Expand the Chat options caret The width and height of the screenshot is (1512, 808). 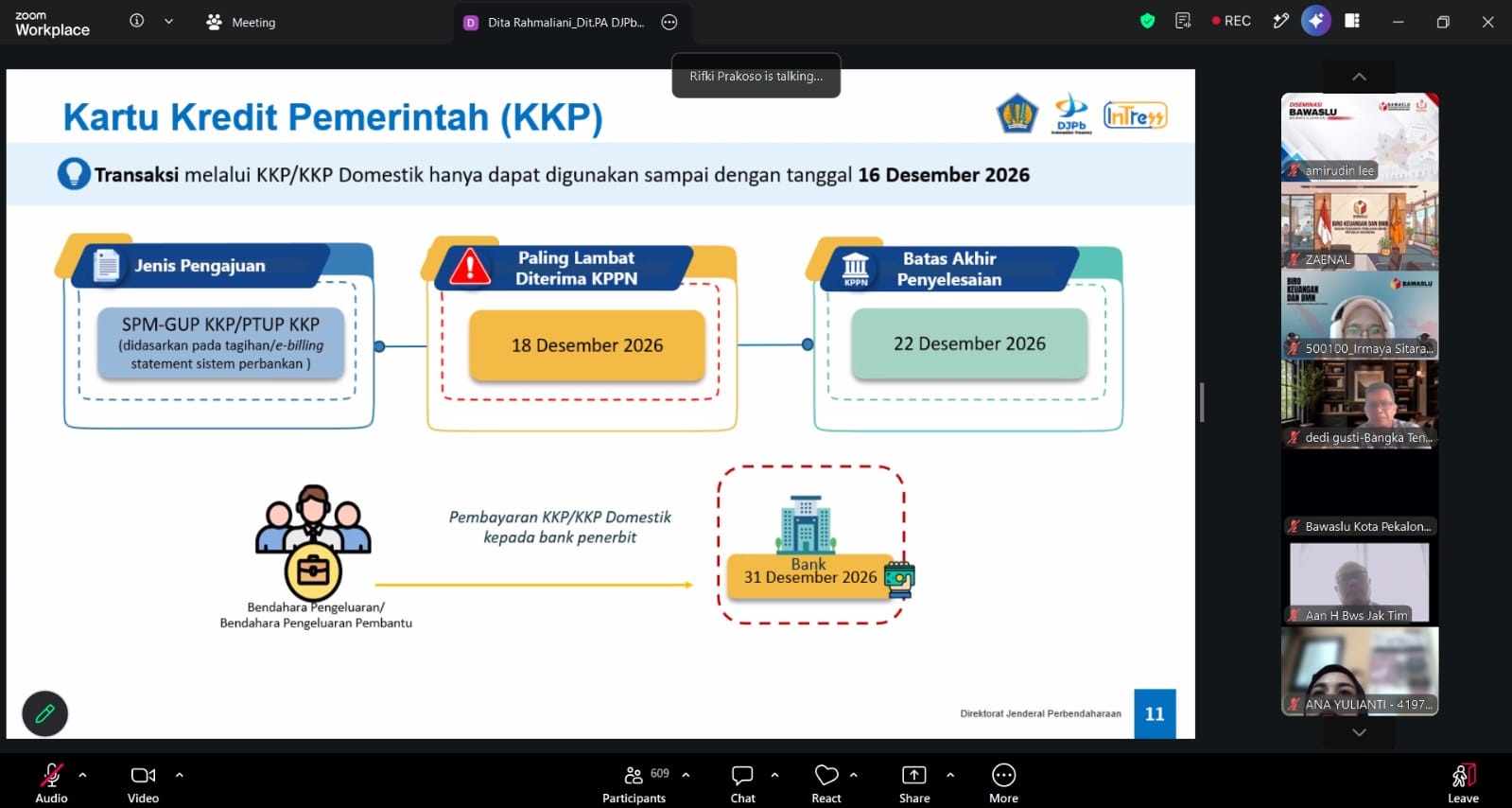(x=774, y=775)
